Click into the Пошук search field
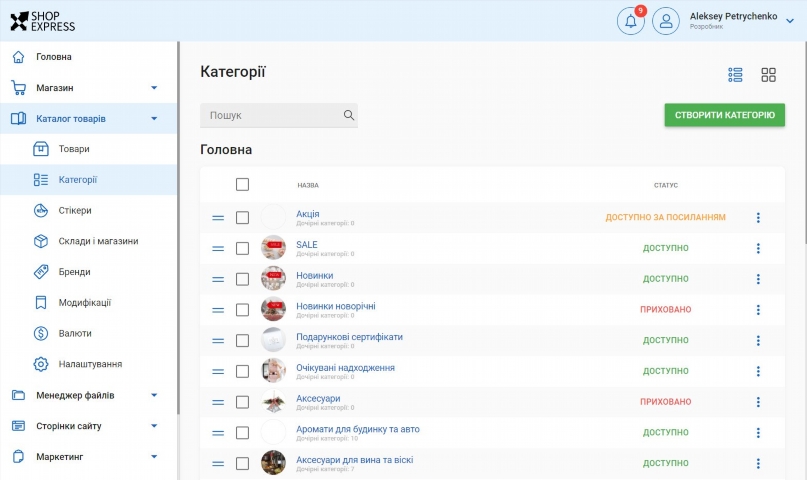The image size is (807, 480). (x=270, y=115)
